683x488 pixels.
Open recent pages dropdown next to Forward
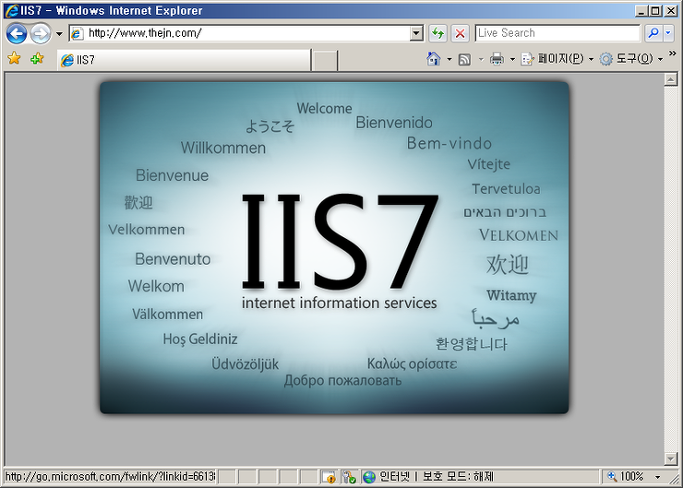(x=59, y=34)
